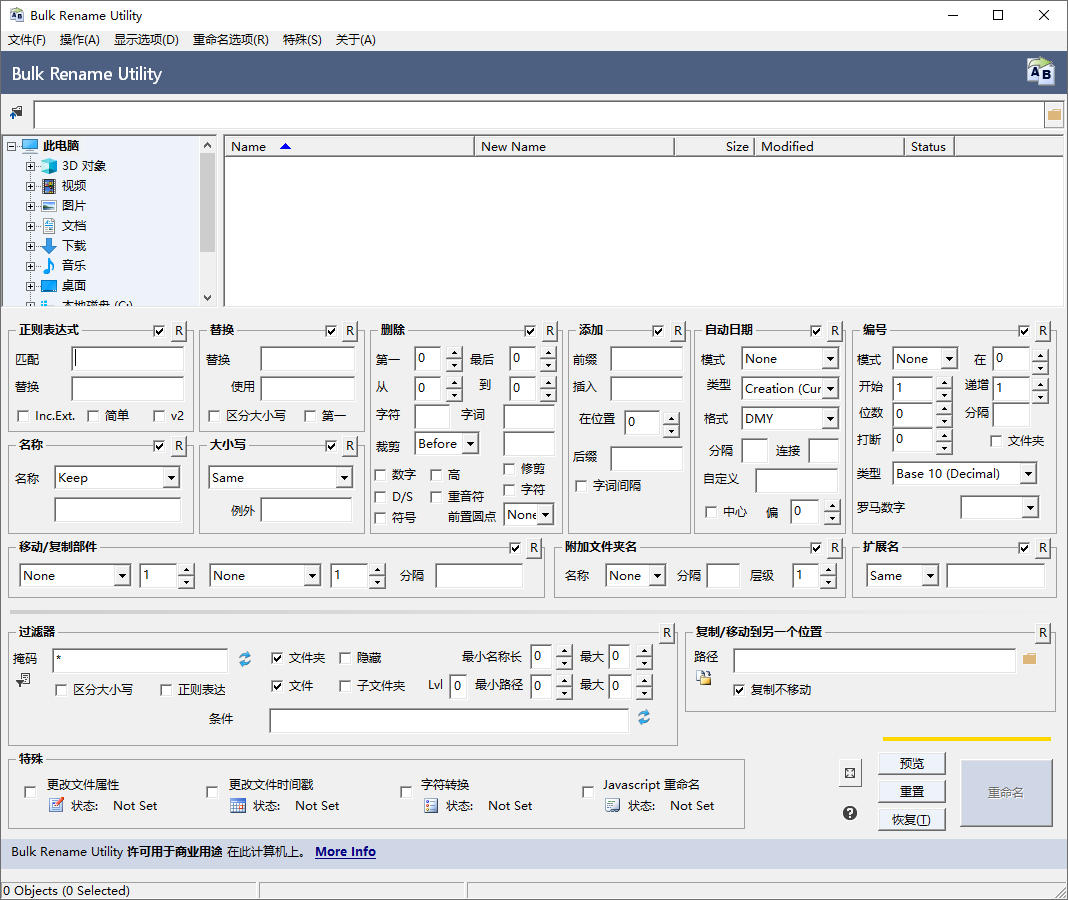Open the 文件(F) menu
Image resolution: width=1068 pixels, height=900 pixels.
tap(26, 39)
